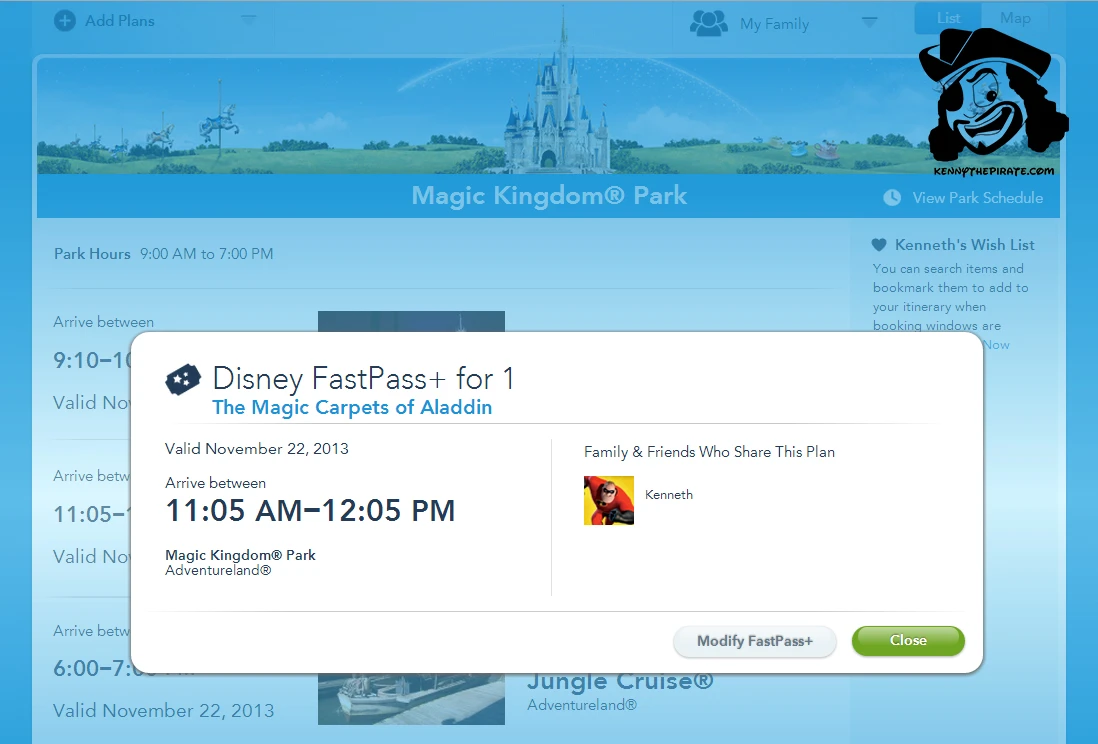The image size is (1098, 744).
Task: Click Adventureland under Jungle Cruise
Action: coord(582,705)
